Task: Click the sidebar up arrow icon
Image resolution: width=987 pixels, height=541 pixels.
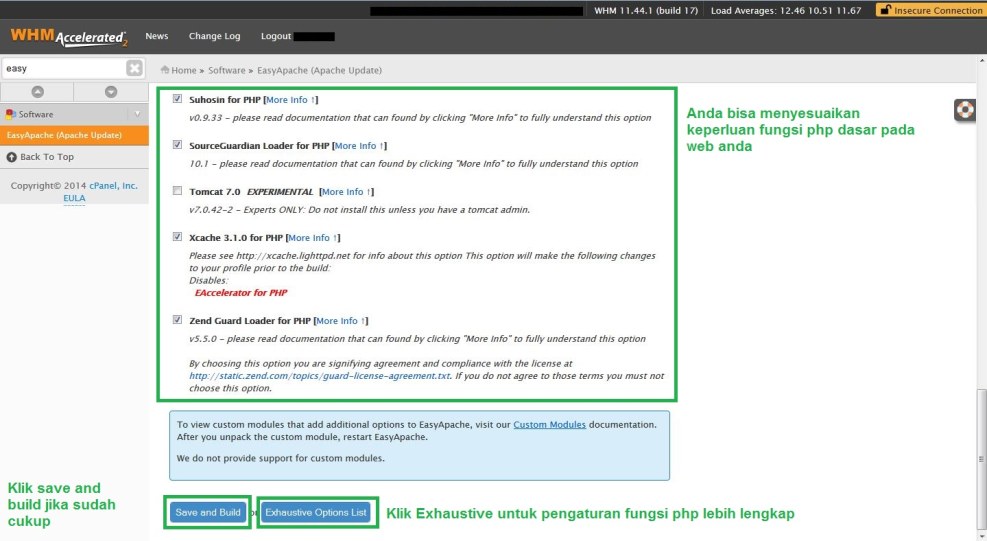Action: pos(38,92)
